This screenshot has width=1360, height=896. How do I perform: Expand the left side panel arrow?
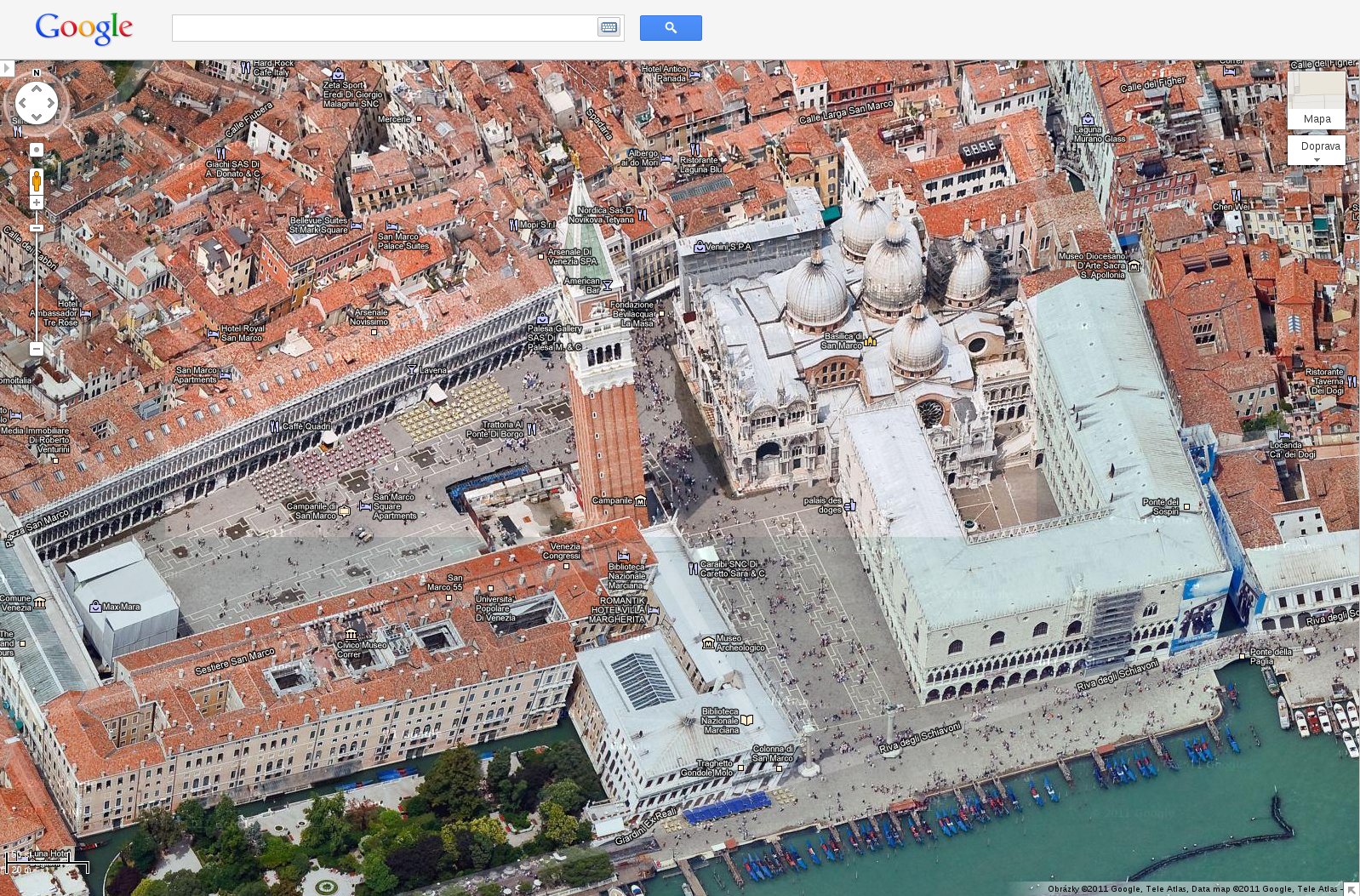click(7, 68)
